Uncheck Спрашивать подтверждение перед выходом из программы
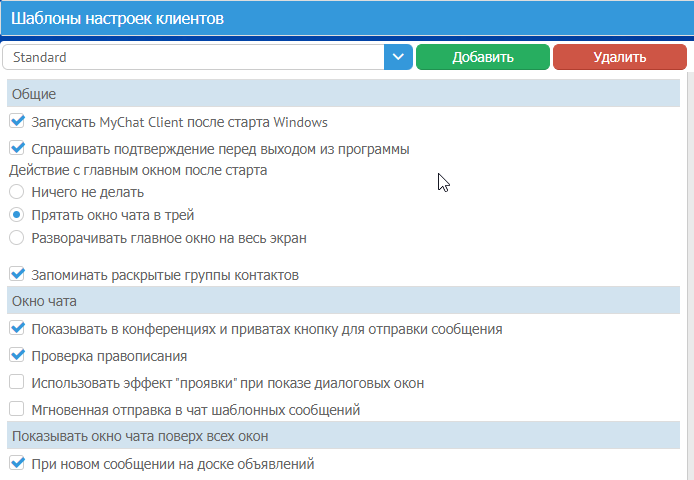This screenshot has height=480, width=694. (x=17, y=149)
